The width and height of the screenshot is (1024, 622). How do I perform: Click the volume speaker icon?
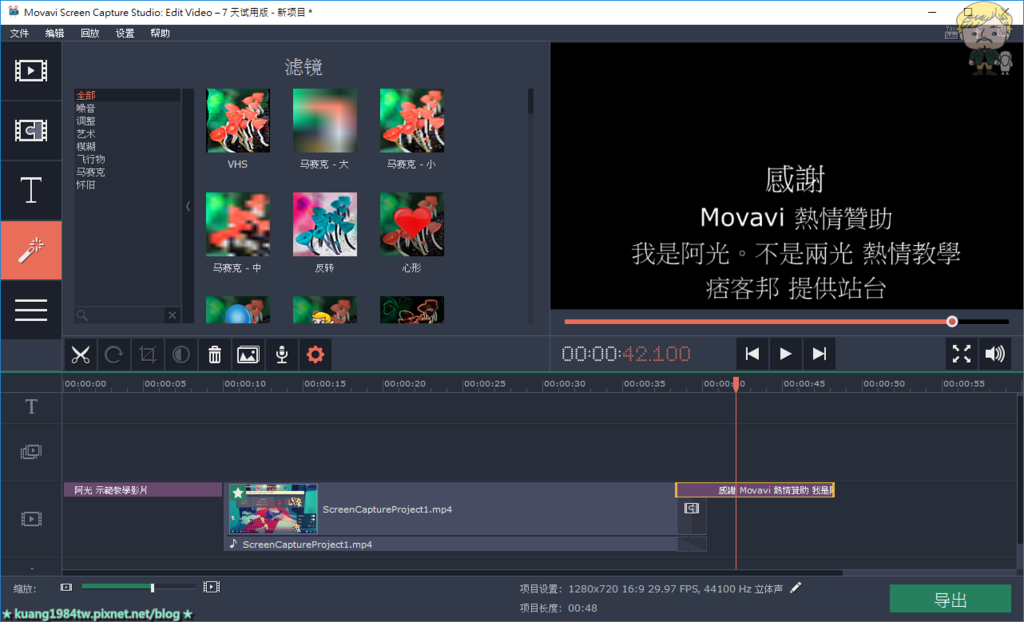(995, 354)
